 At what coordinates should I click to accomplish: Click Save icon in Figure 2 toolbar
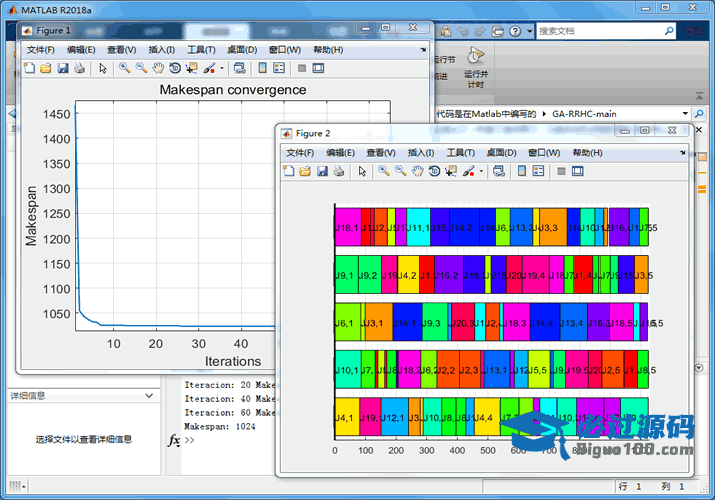(322, 171)
